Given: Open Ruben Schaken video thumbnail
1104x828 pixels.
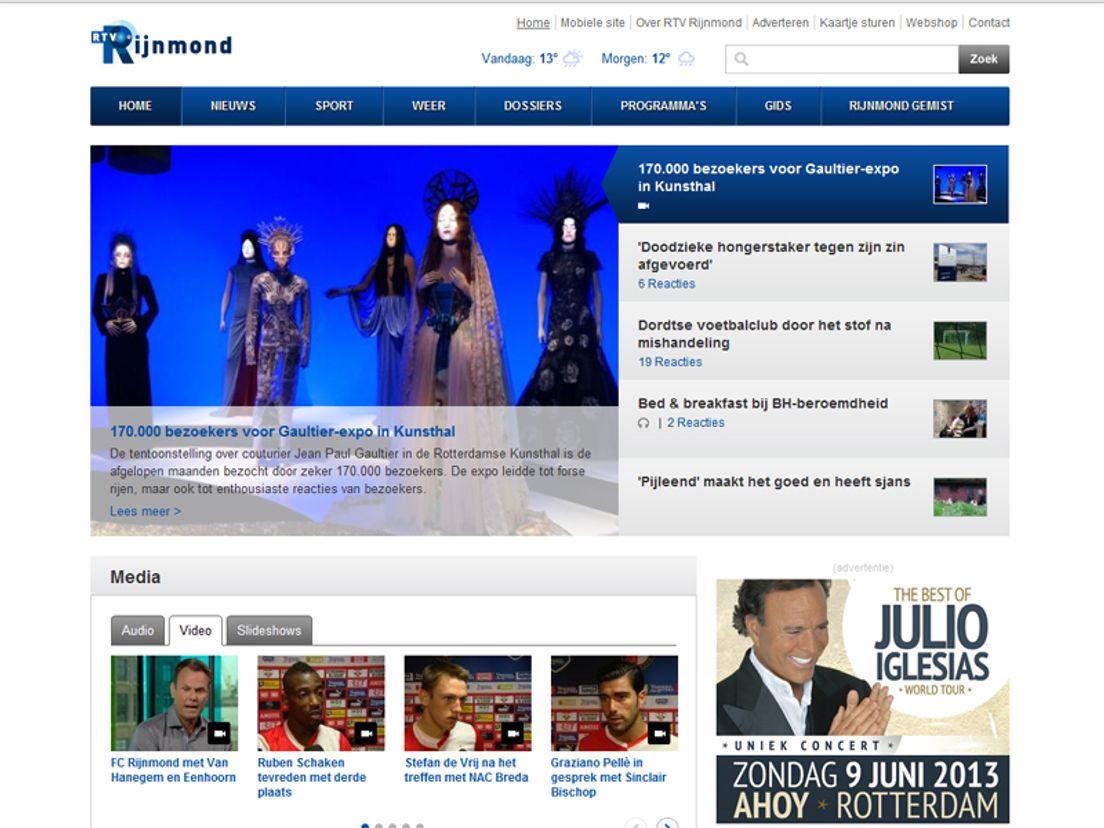Looking at the screenshot, I should [321, 703].
